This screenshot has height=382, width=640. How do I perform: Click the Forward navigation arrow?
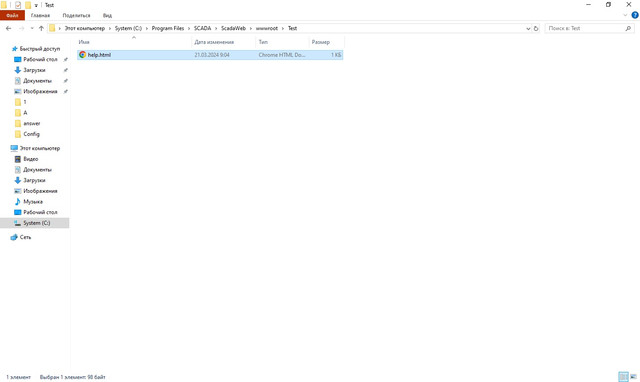[x=21, y=29]
